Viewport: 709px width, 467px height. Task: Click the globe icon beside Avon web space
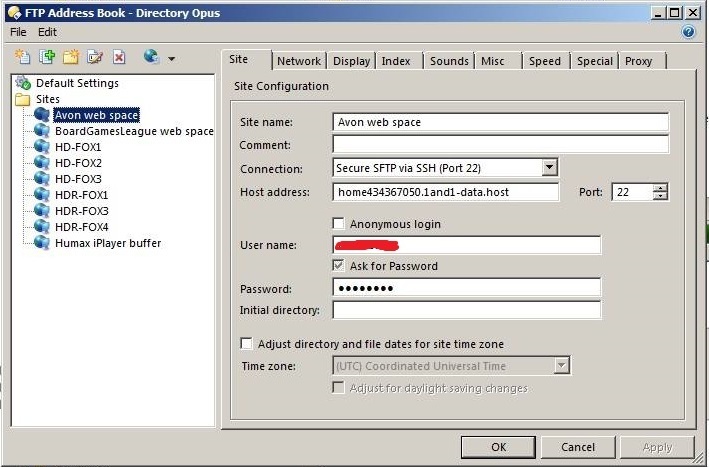coord(42,115)
